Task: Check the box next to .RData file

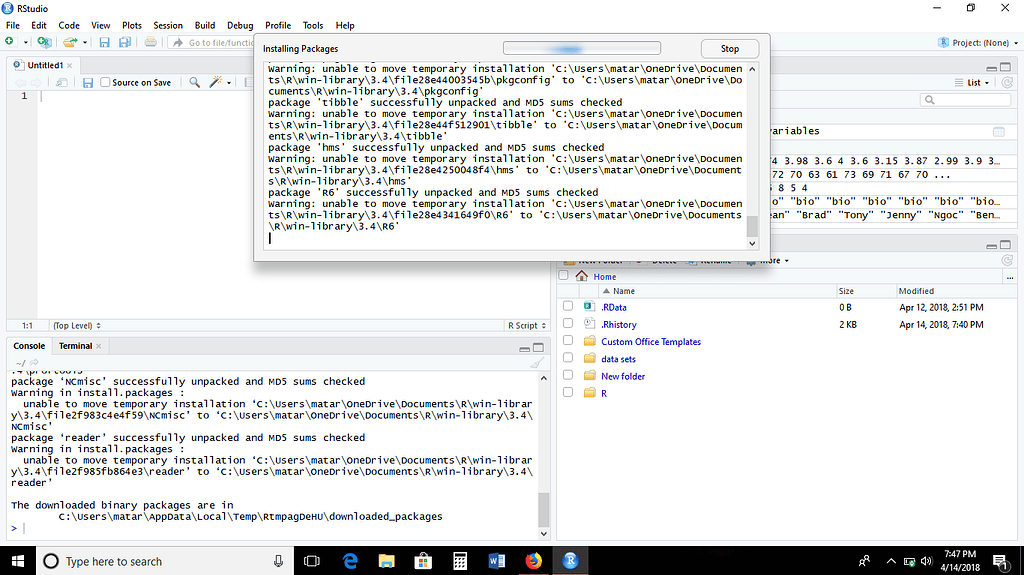Action: point(568,306)
